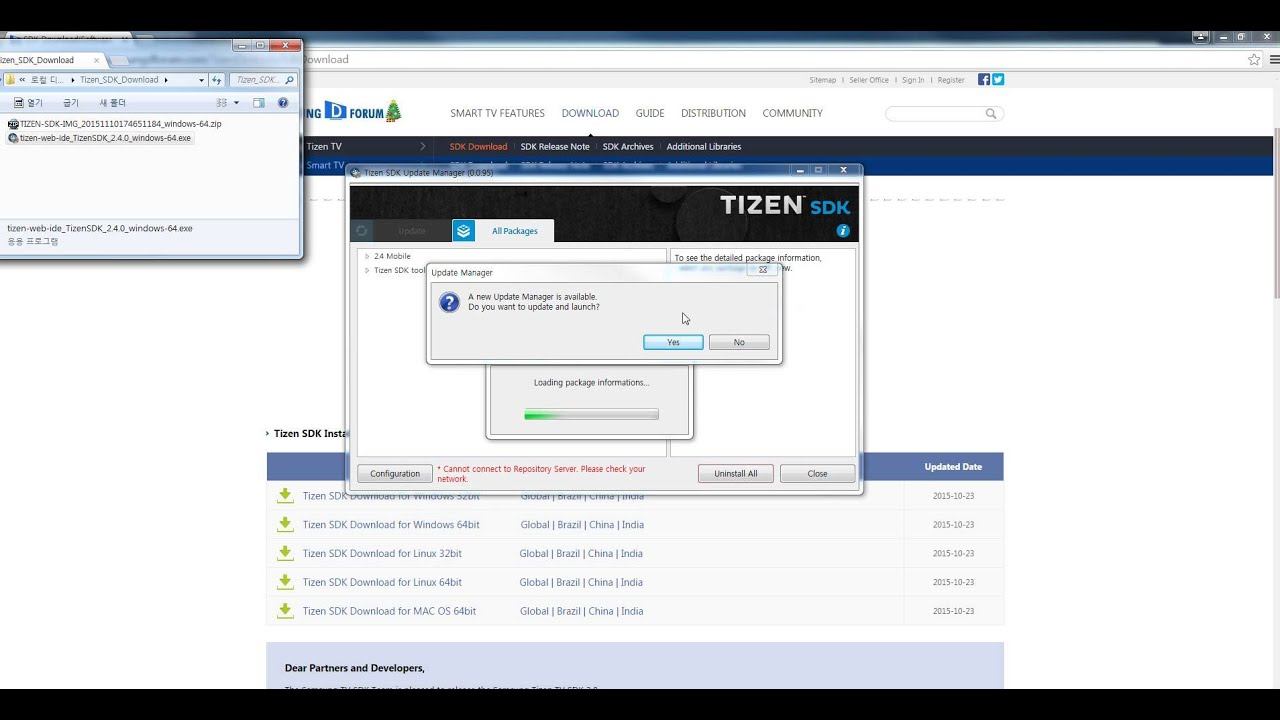Click the Loading package informations progress bar

click(x=591, y=414)
